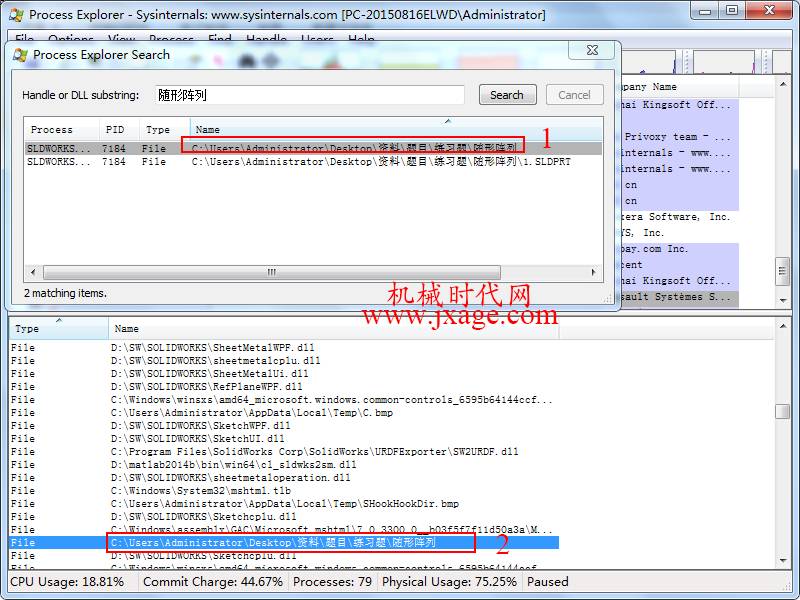Open the Find menu
Screen dimensions: 800x600
[220, 38]
